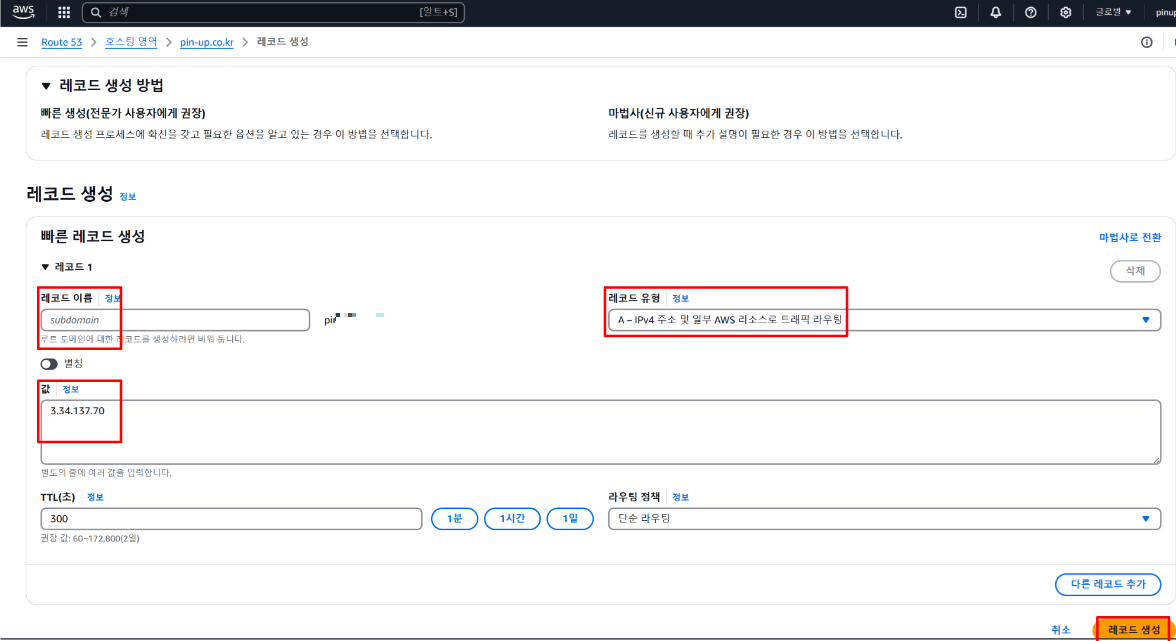This screenshot has width=1176, height=641.
Task: Click the search magnifier icon
Action: click(96, 12)
